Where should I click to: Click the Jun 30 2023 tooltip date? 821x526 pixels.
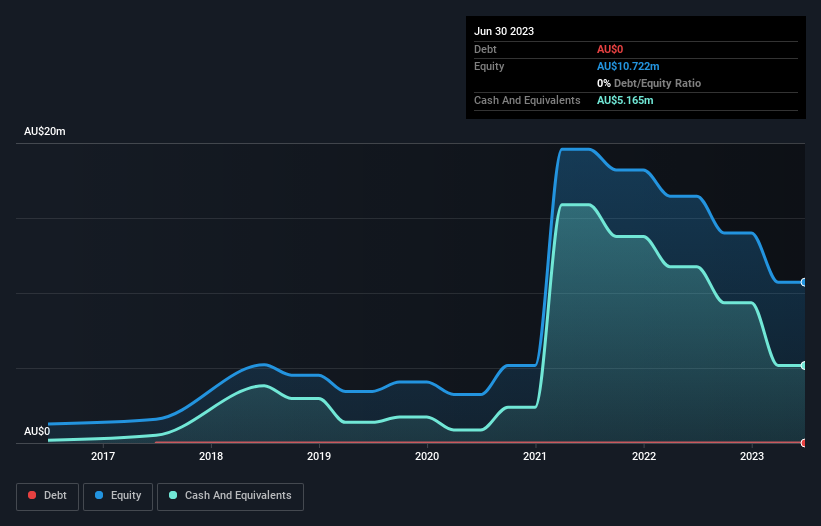504,31
